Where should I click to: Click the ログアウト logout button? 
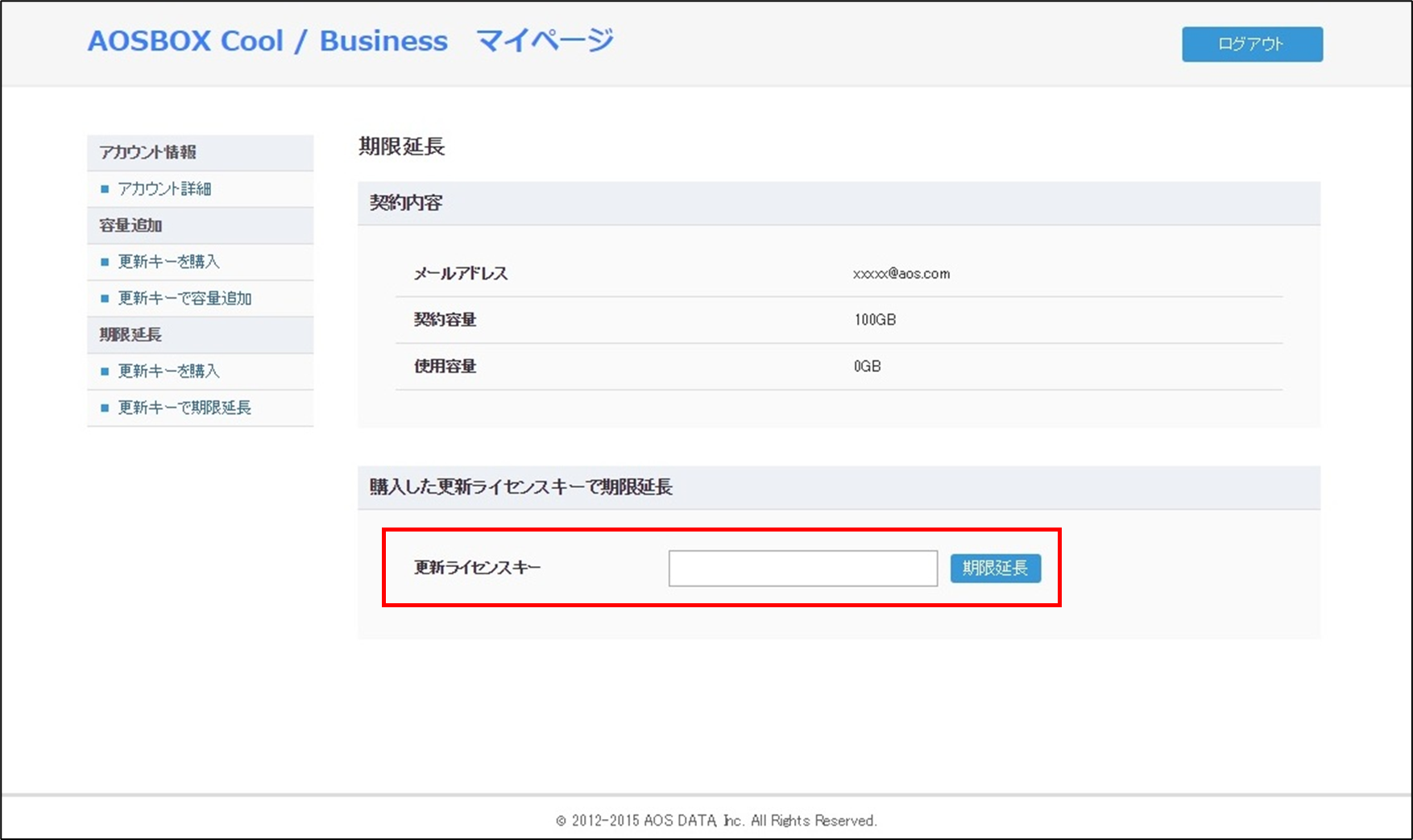pos(1252,44)
